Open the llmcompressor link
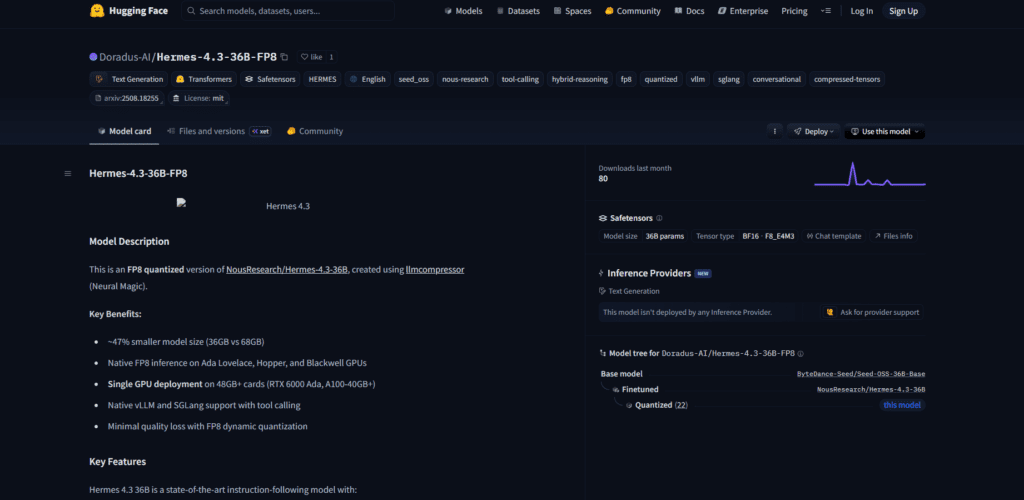 (435, 269)
